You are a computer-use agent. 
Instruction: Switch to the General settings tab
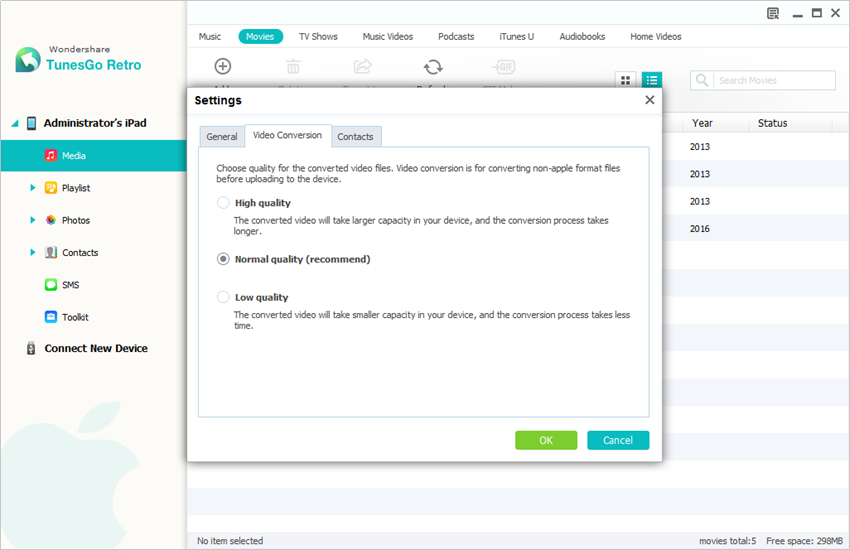point(221,137)
